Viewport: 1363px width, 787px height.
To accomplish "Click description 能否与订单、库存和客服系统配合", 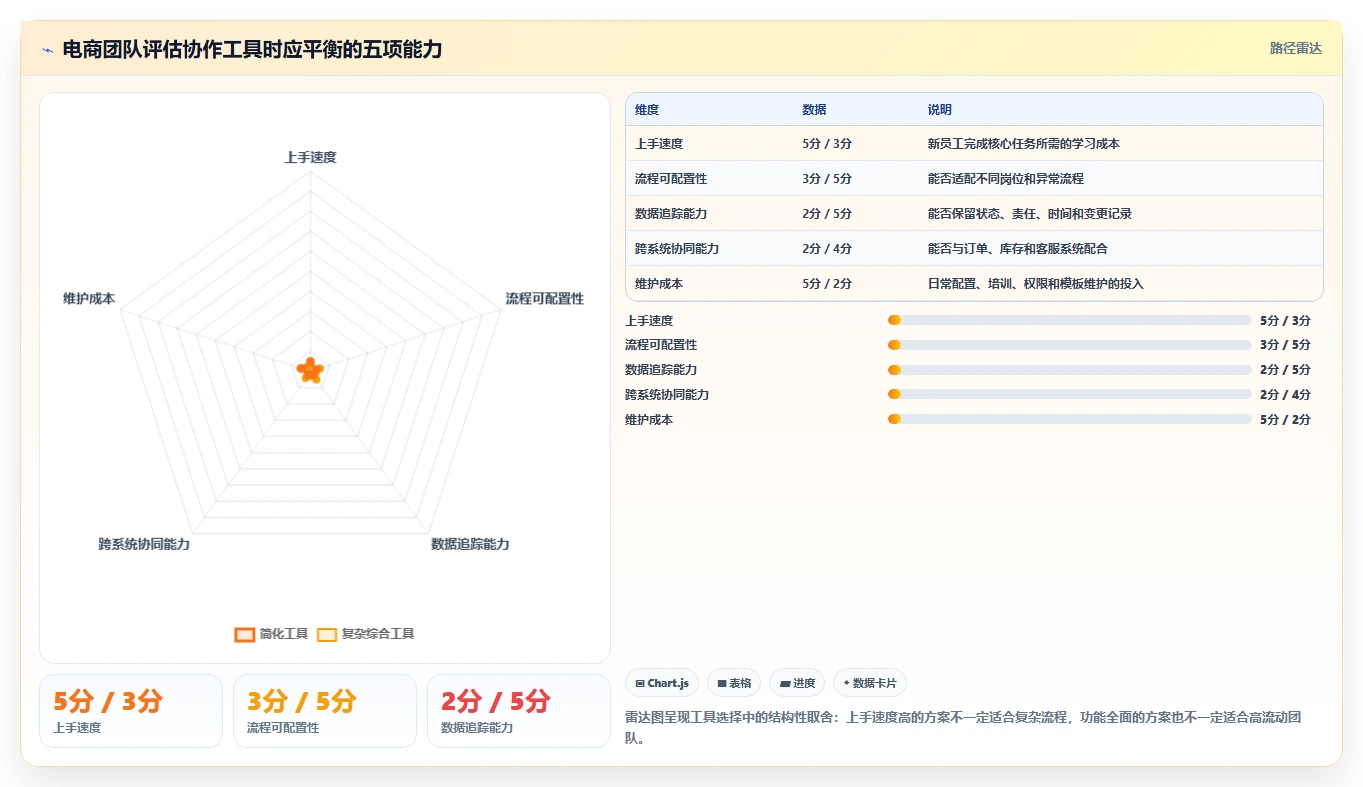I will click(x=1017, y=249).
